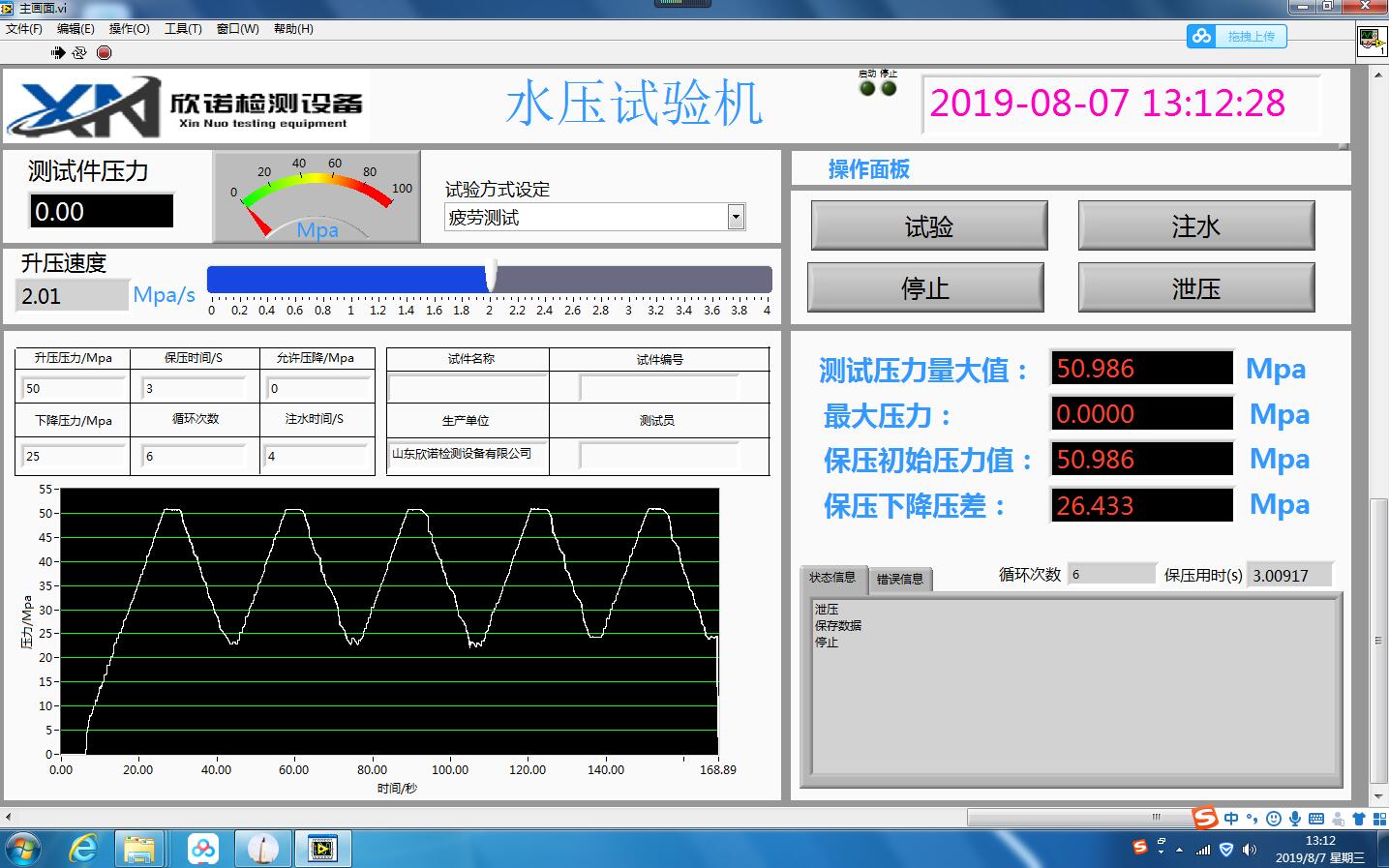Click the Run Continuously toolbar icon

point(79,52)
